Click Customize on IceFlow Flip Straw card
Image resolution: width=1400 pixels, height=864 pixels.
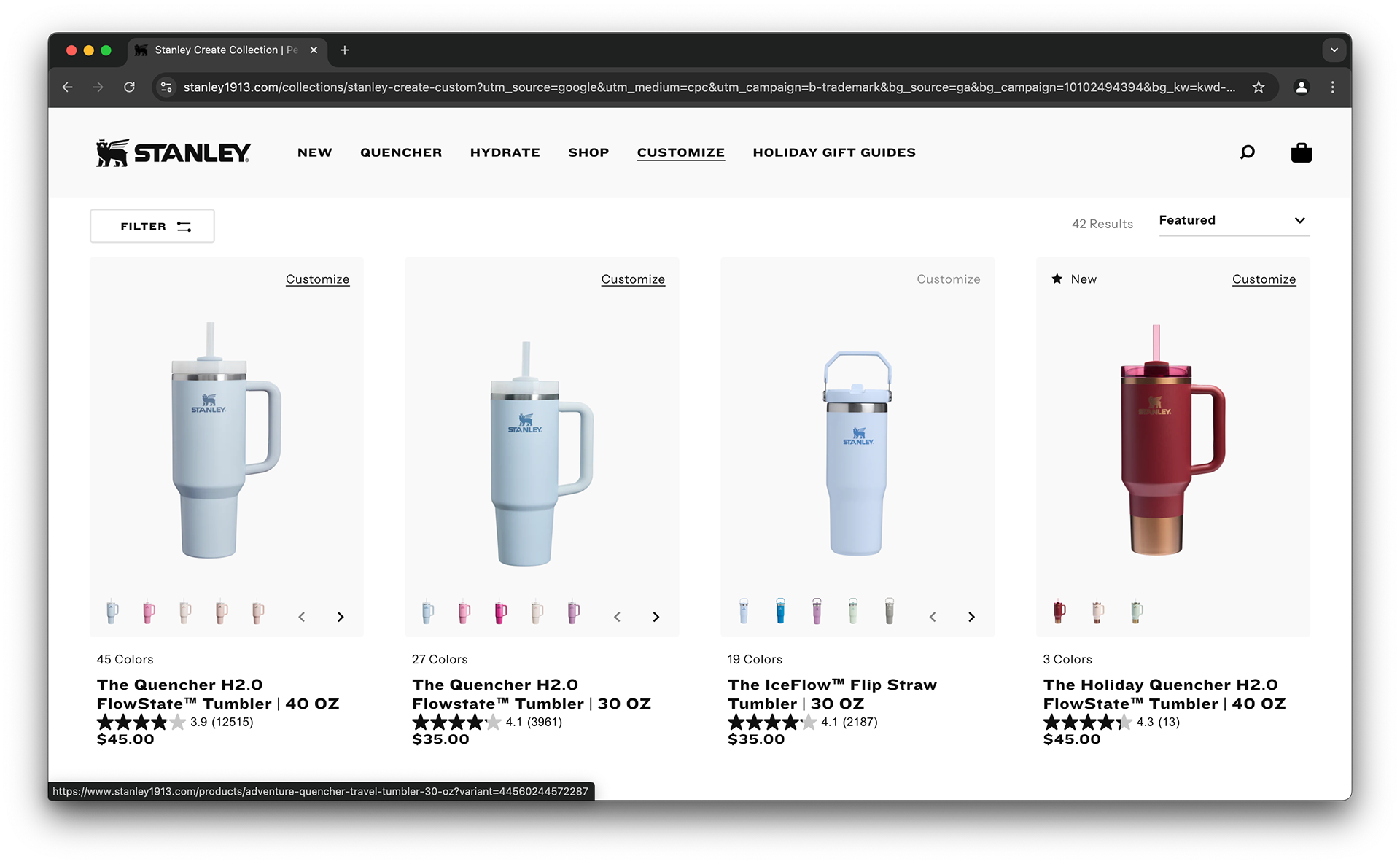coord(949,279)
